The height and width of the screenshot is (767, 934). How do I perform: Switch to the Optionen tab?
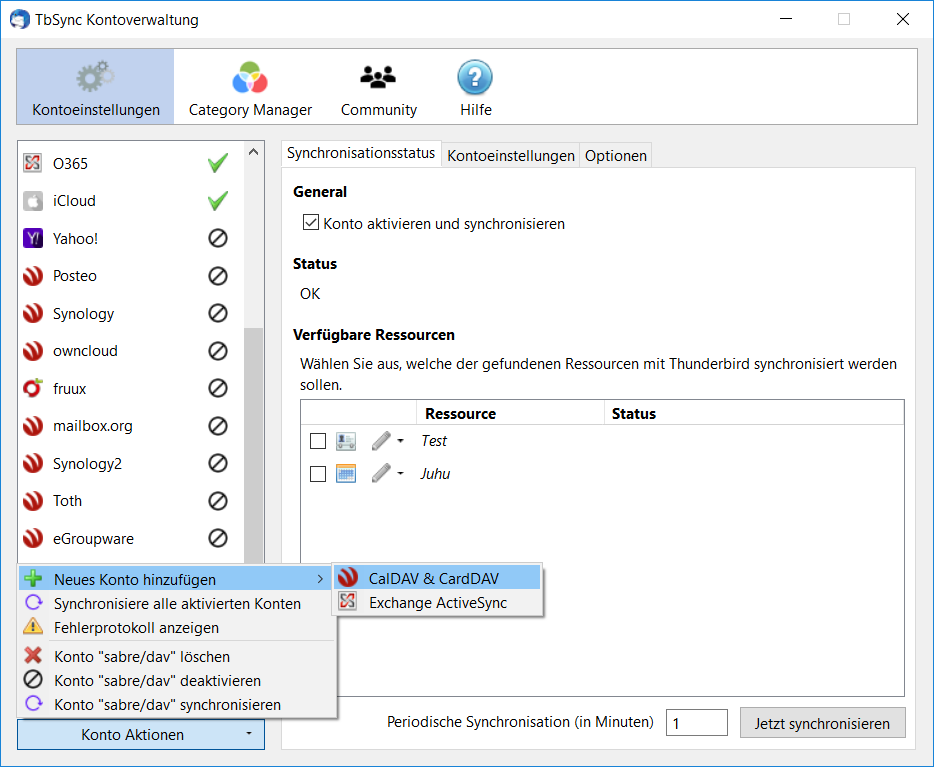615,155
